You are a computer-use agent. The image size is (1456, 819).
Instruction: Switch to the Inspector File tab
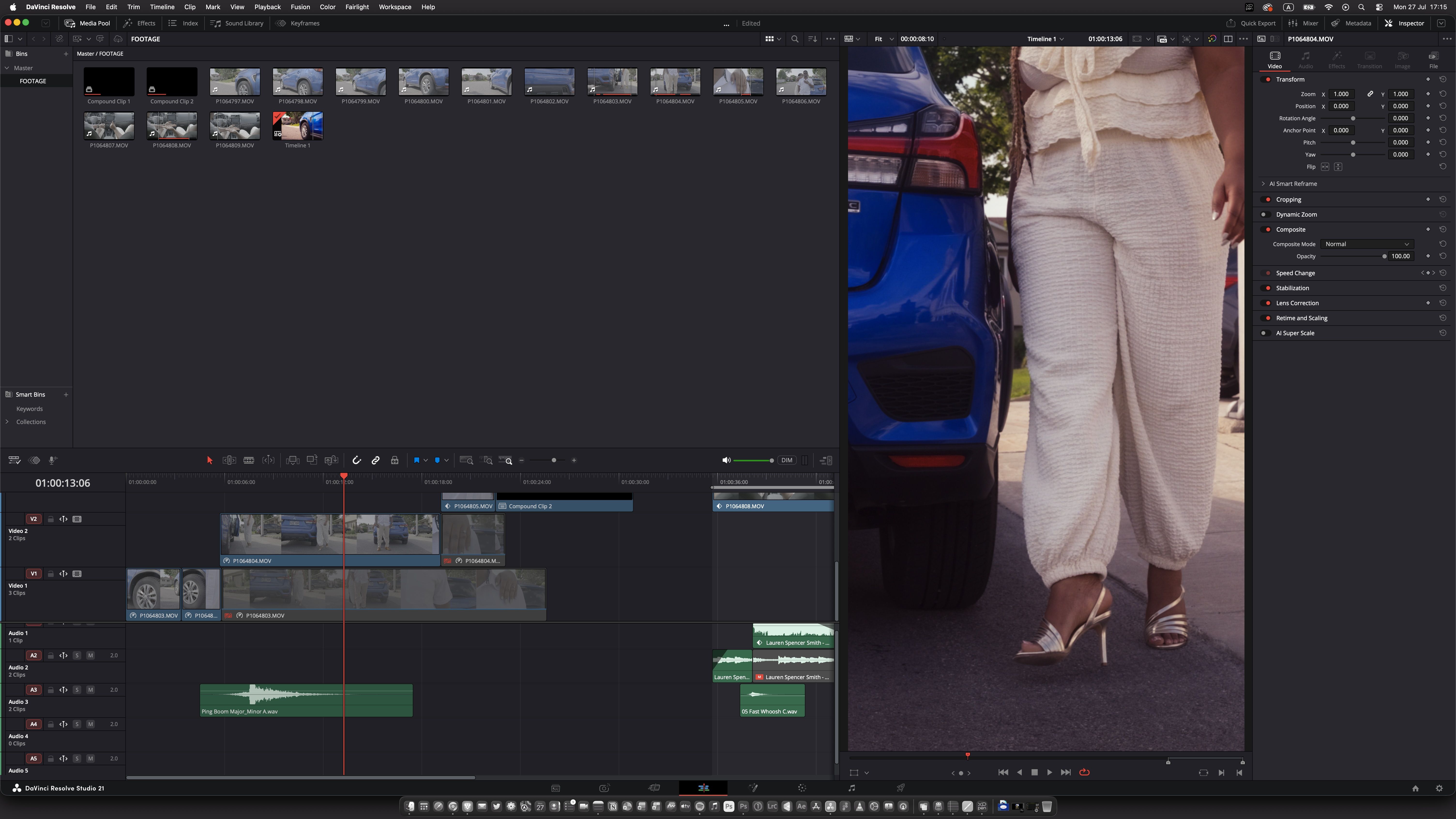point(1433,60)
